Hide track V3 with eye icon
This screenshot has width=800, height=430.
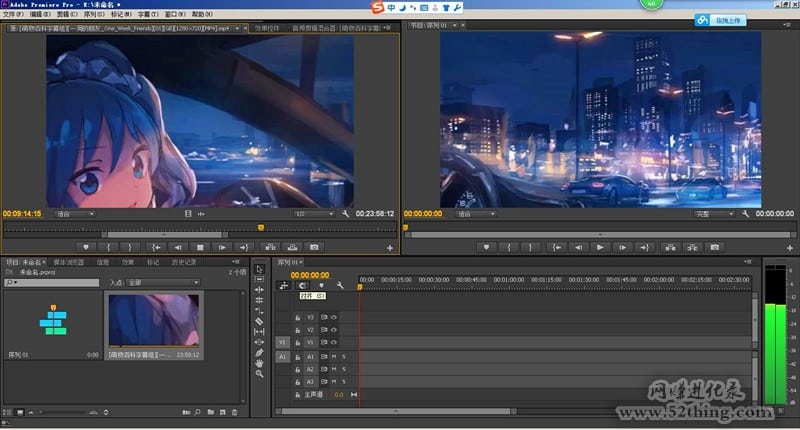pyautogui.click(x=334, y=317)
